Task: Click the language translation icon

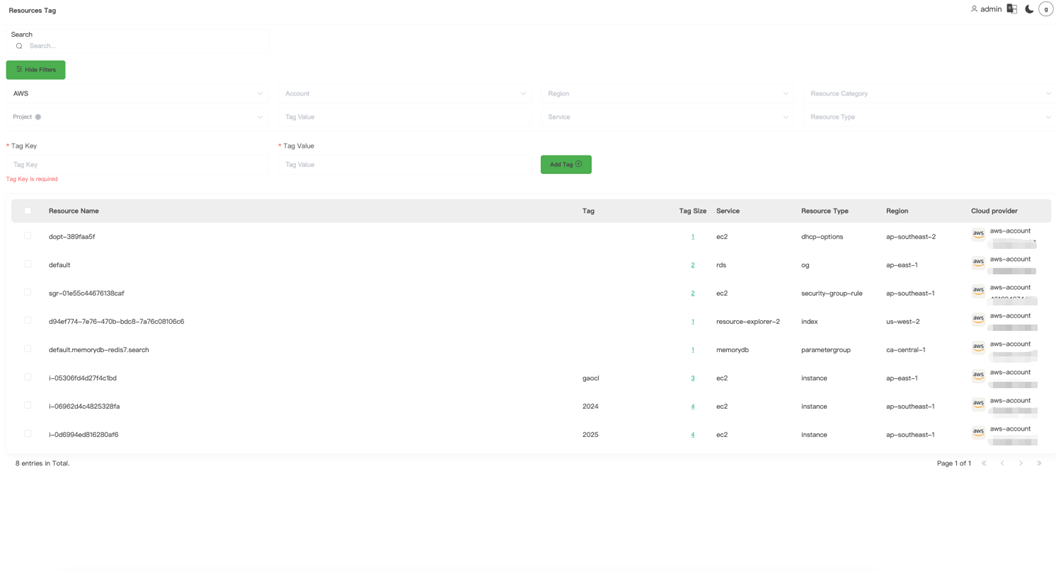Action: [x=1012, y=9]
